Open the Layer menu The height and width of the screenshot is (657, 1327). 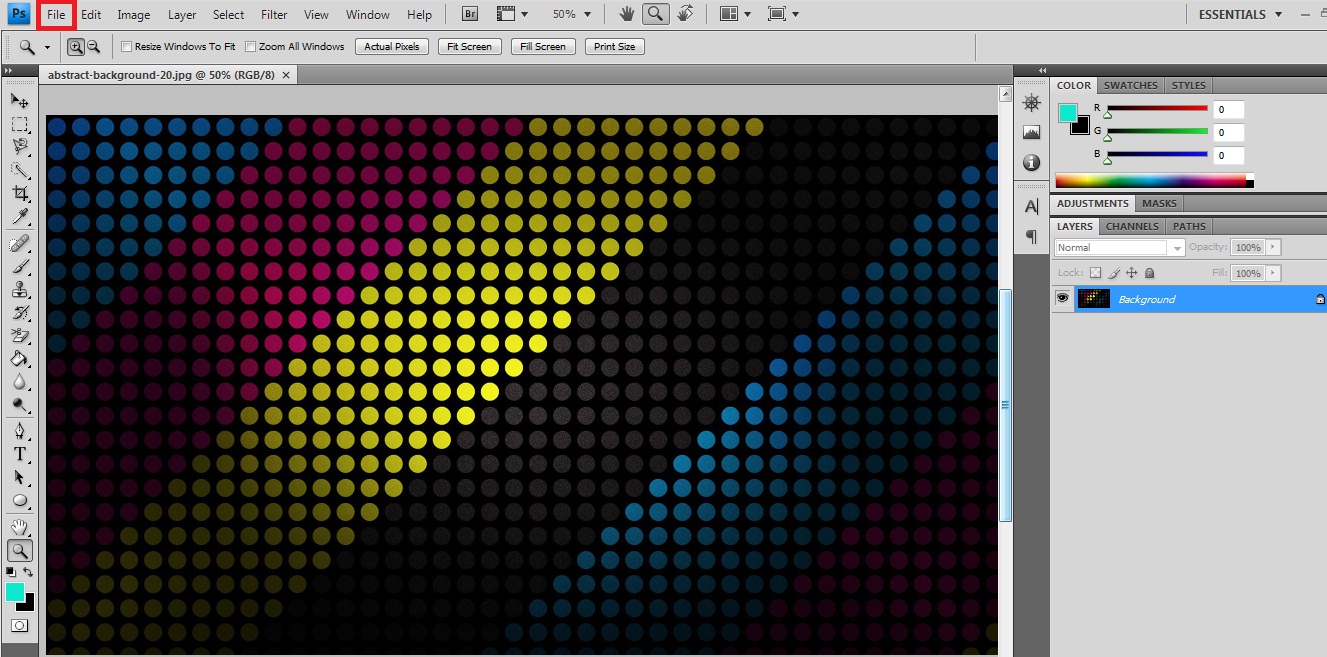pos(182,14)
